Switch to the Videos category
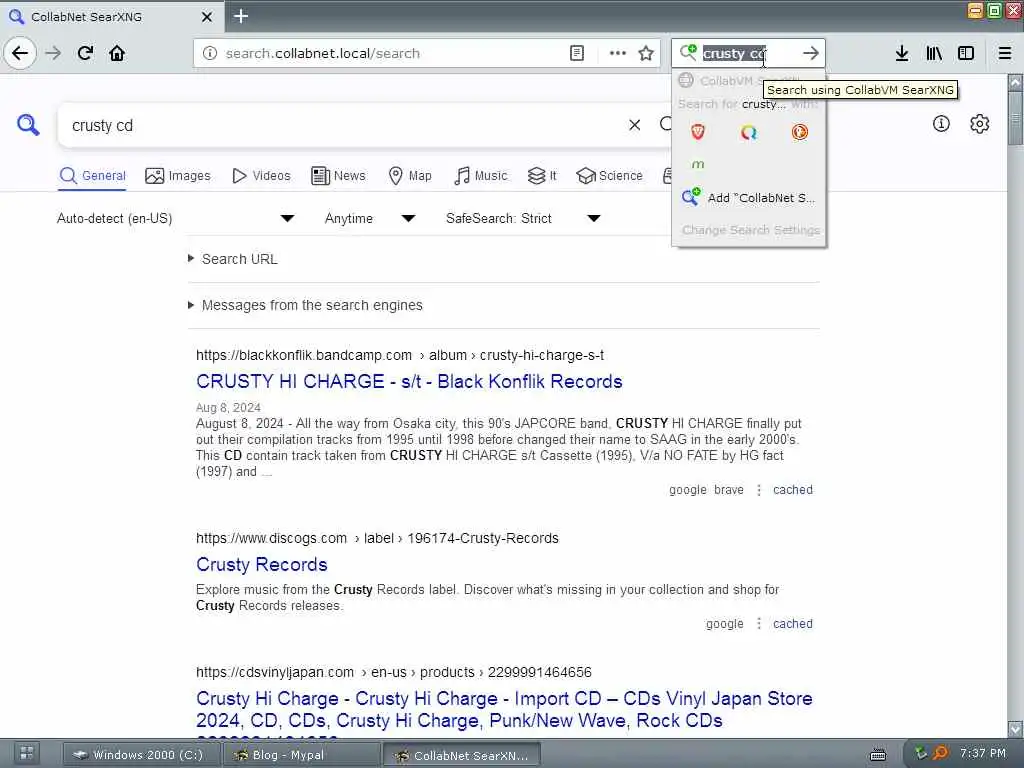This screenshot has width=1024, height=768. 261,176
